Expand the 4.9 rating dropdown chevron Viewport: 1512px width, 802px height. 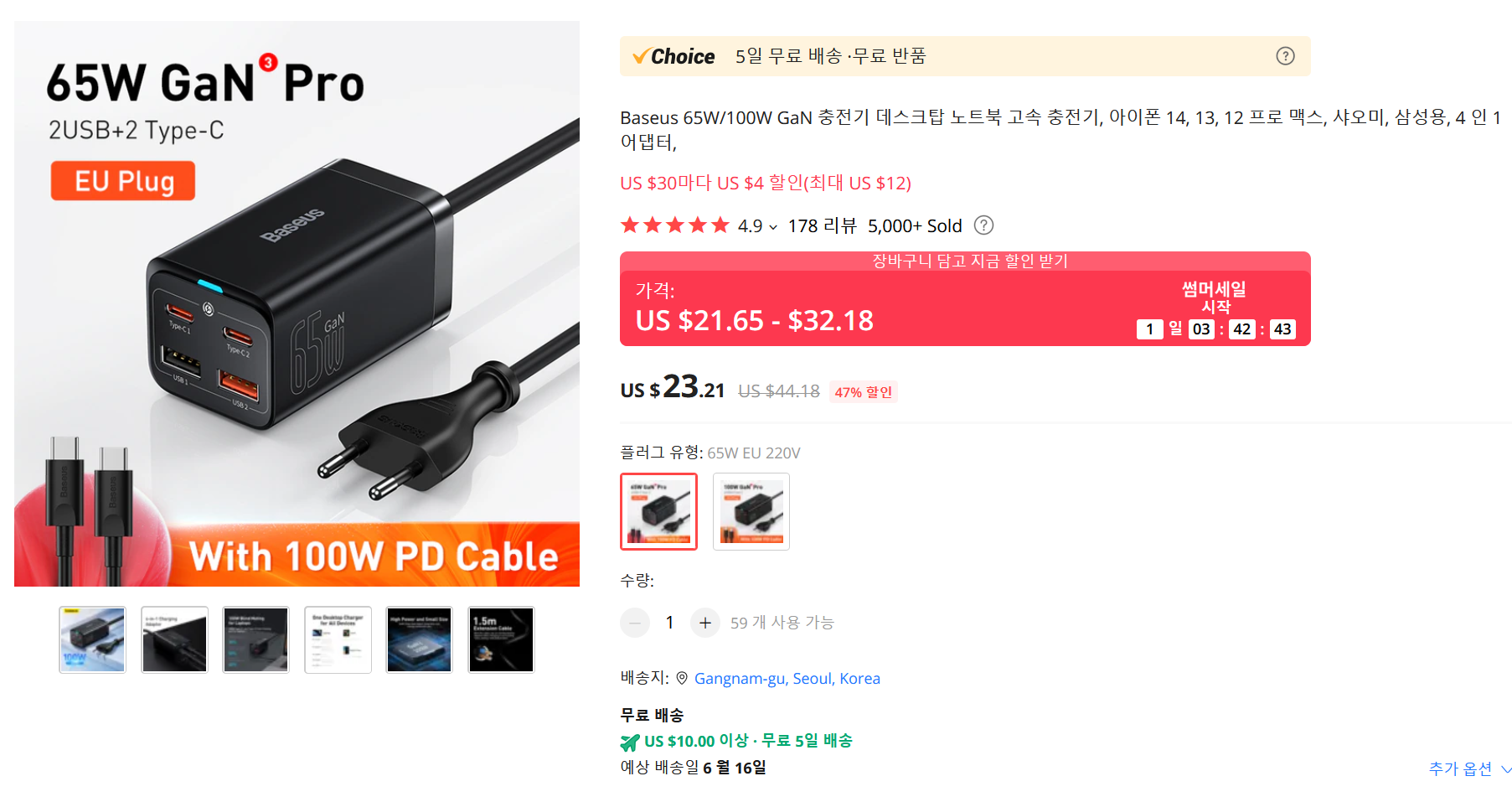pyautogui.click(x=773, y=227)
